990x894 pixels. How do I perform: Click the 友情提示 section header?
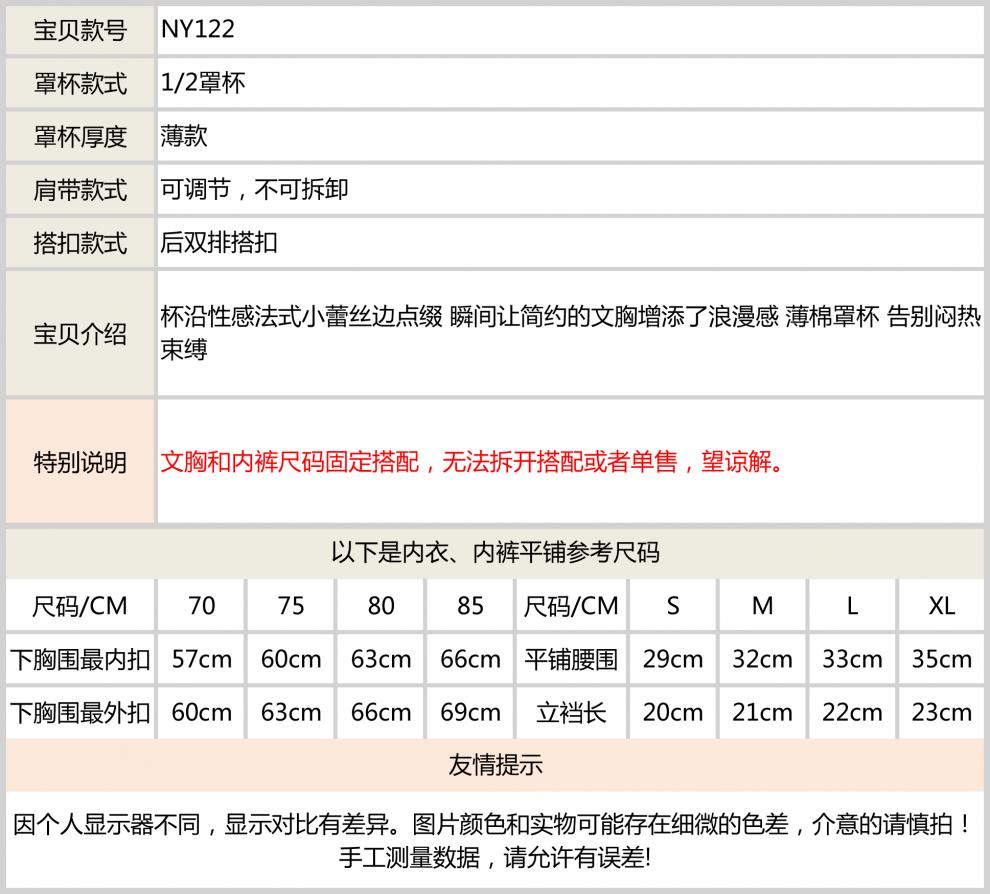495,767
